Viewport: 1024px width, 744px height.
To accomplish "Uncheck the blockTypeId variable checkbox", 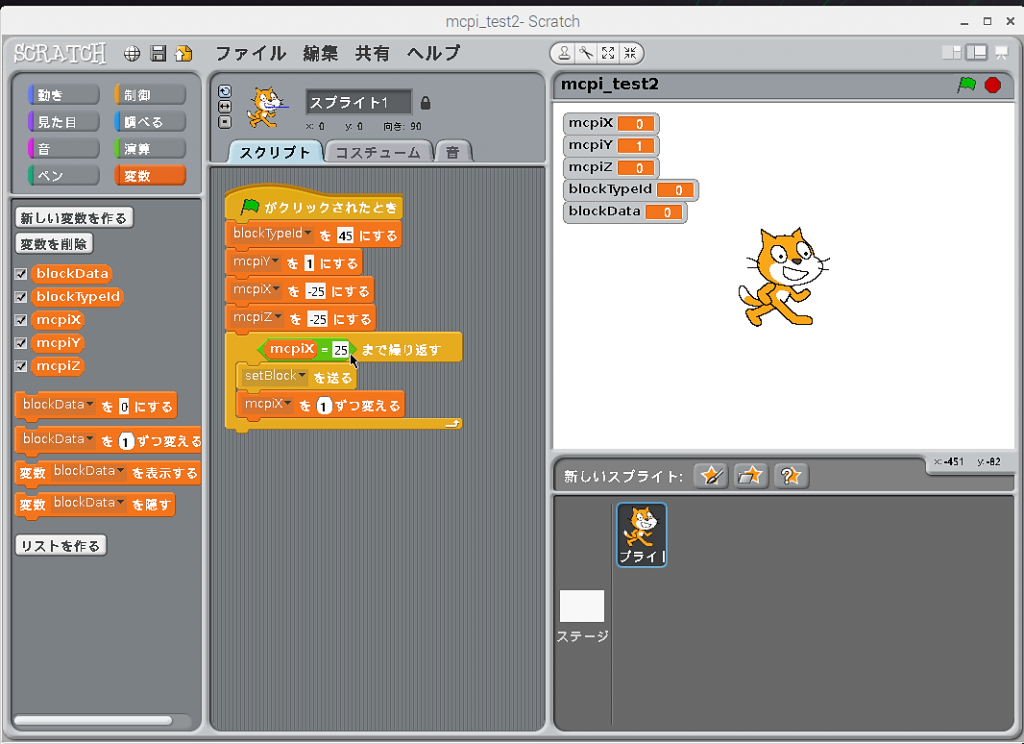I will [21, 297].
